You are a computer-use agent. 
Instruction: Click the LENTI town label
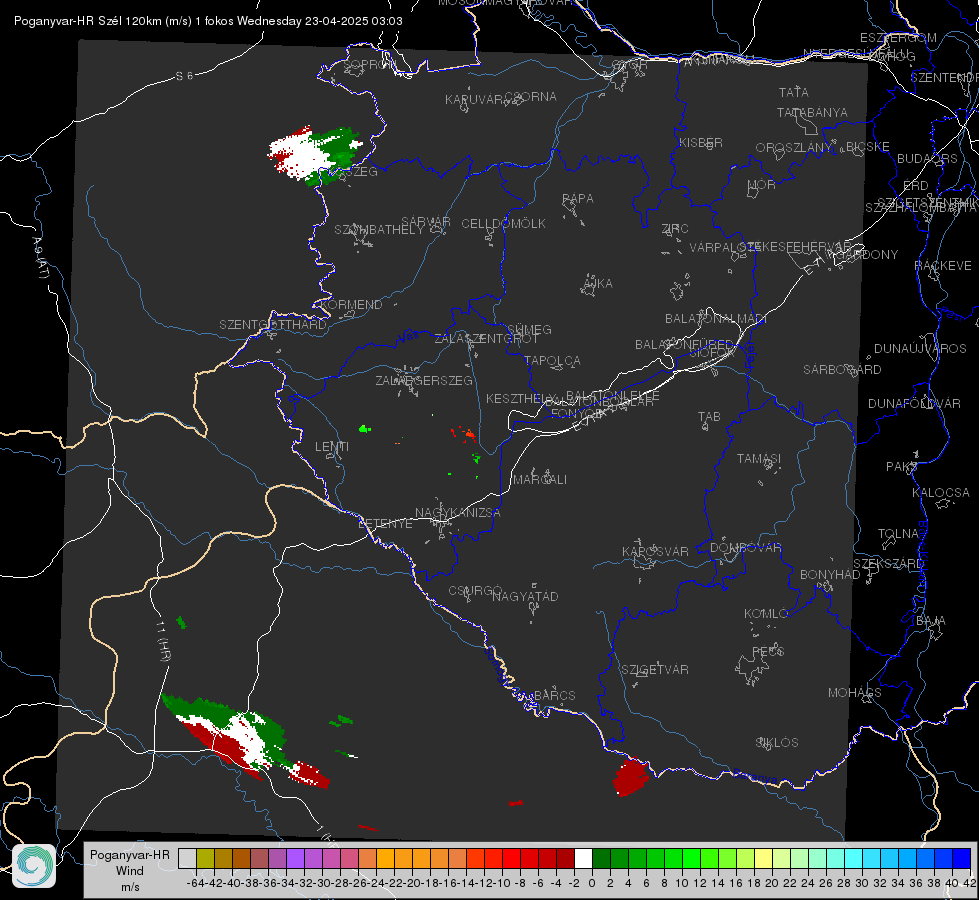[332, 447]
